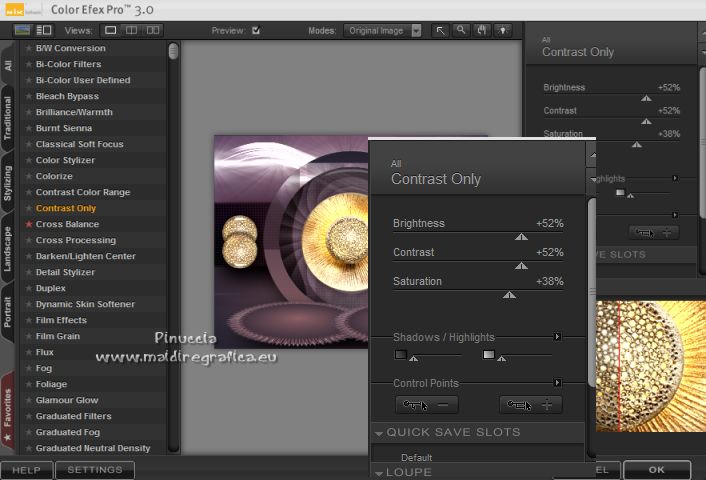Toggle favorite star for Bi-Color Filters
The height and width of the screenshot is (480, 706).
click(x=28, y=64)
